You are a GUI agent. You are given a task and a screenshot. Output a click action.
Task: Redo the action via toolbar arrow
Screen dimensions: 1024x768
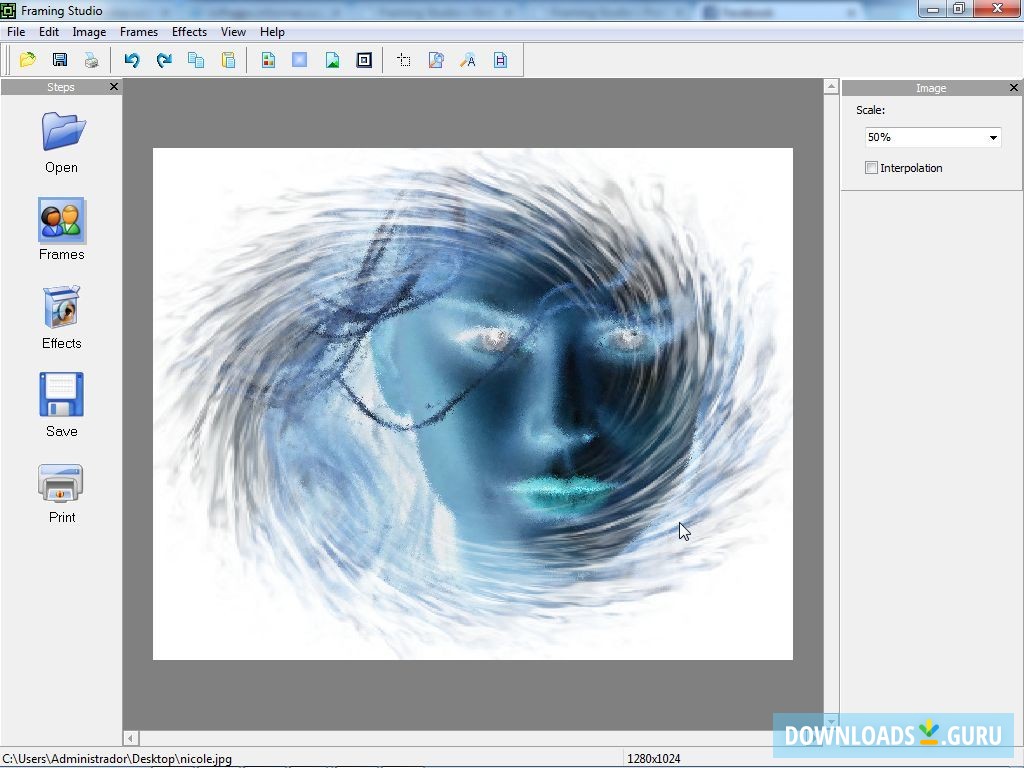point(164,60)
